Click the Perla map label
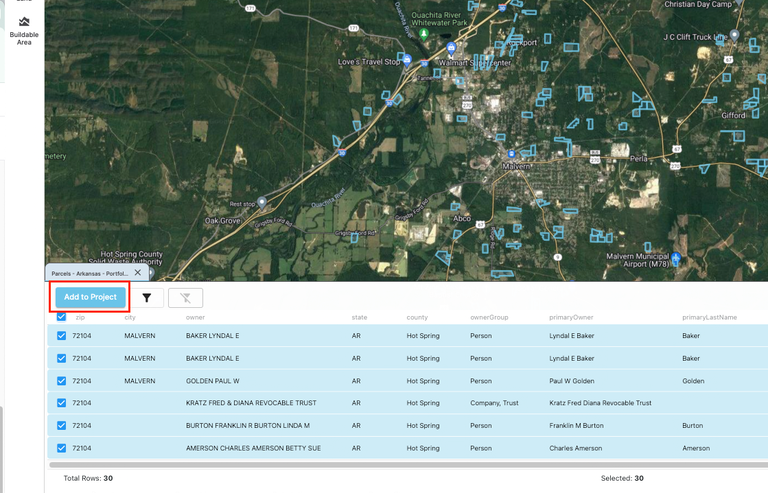Viewport: 768px width, 493px height. coord(638,159)
